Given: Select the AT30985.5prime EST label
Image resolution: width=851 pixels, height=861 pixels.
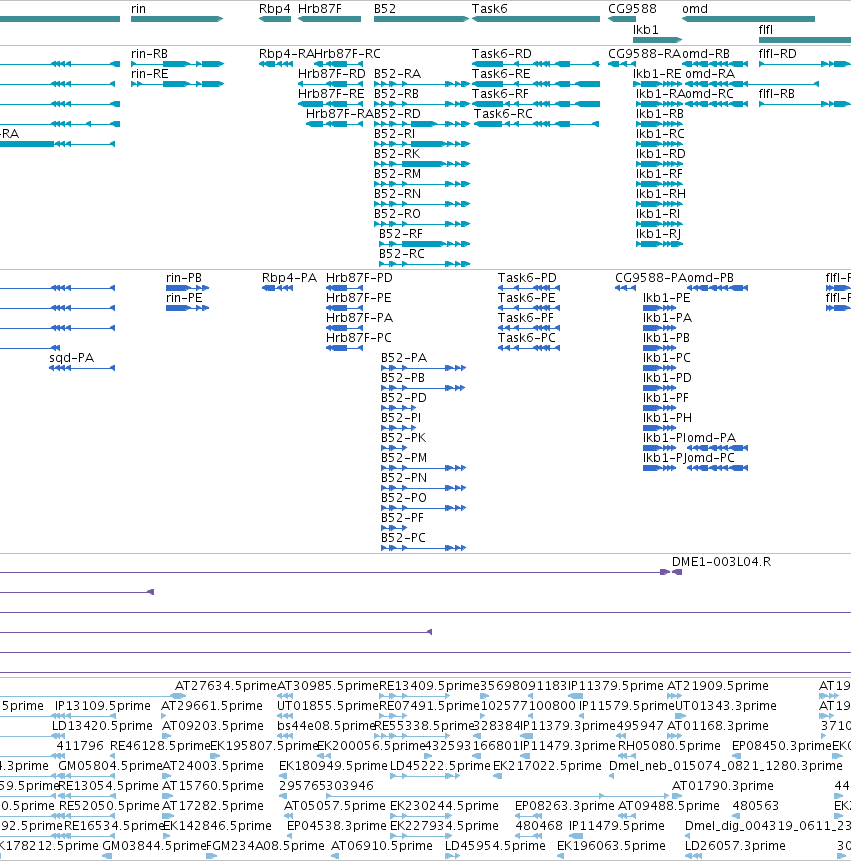Looking at the screenshot, I should tap(328, 686).
